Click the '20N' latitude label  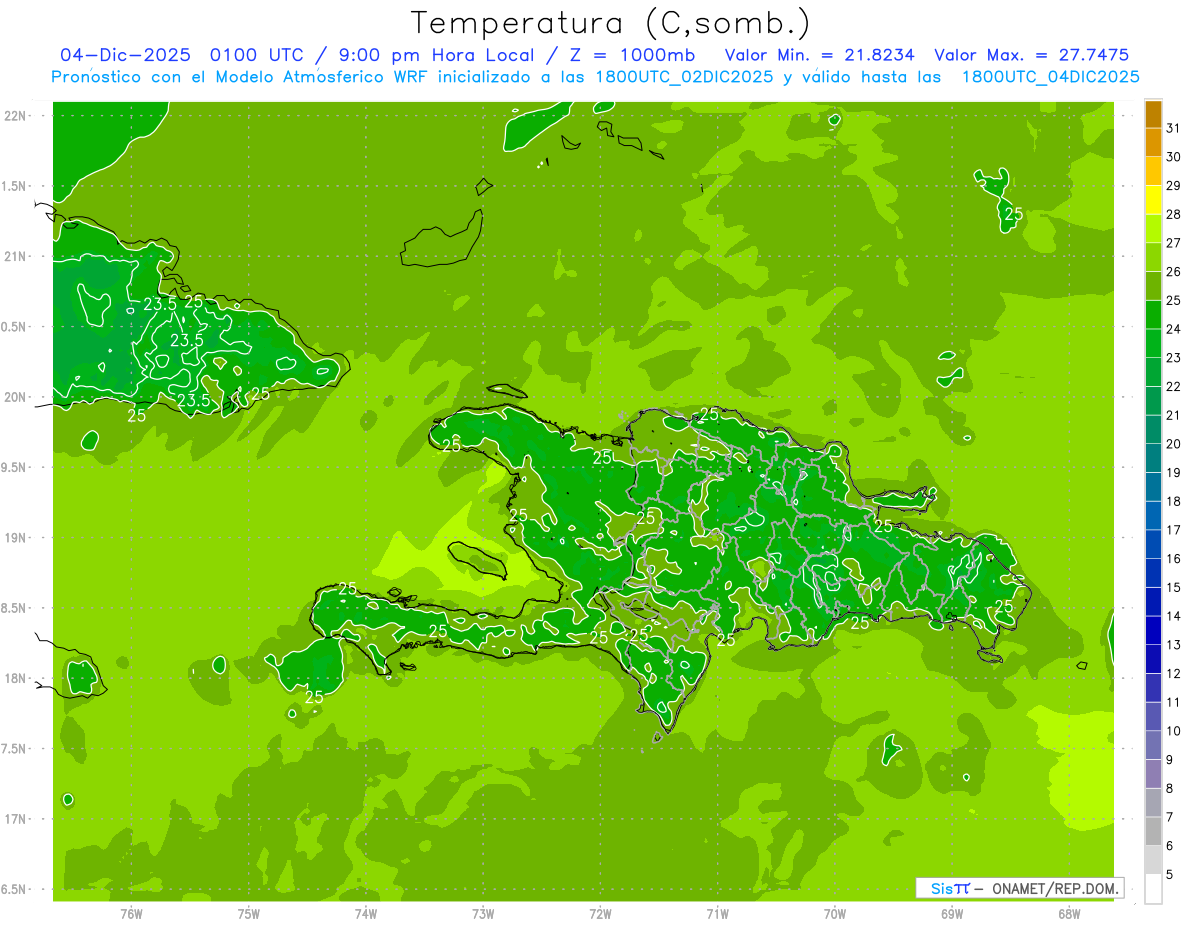tap(16, 397)
